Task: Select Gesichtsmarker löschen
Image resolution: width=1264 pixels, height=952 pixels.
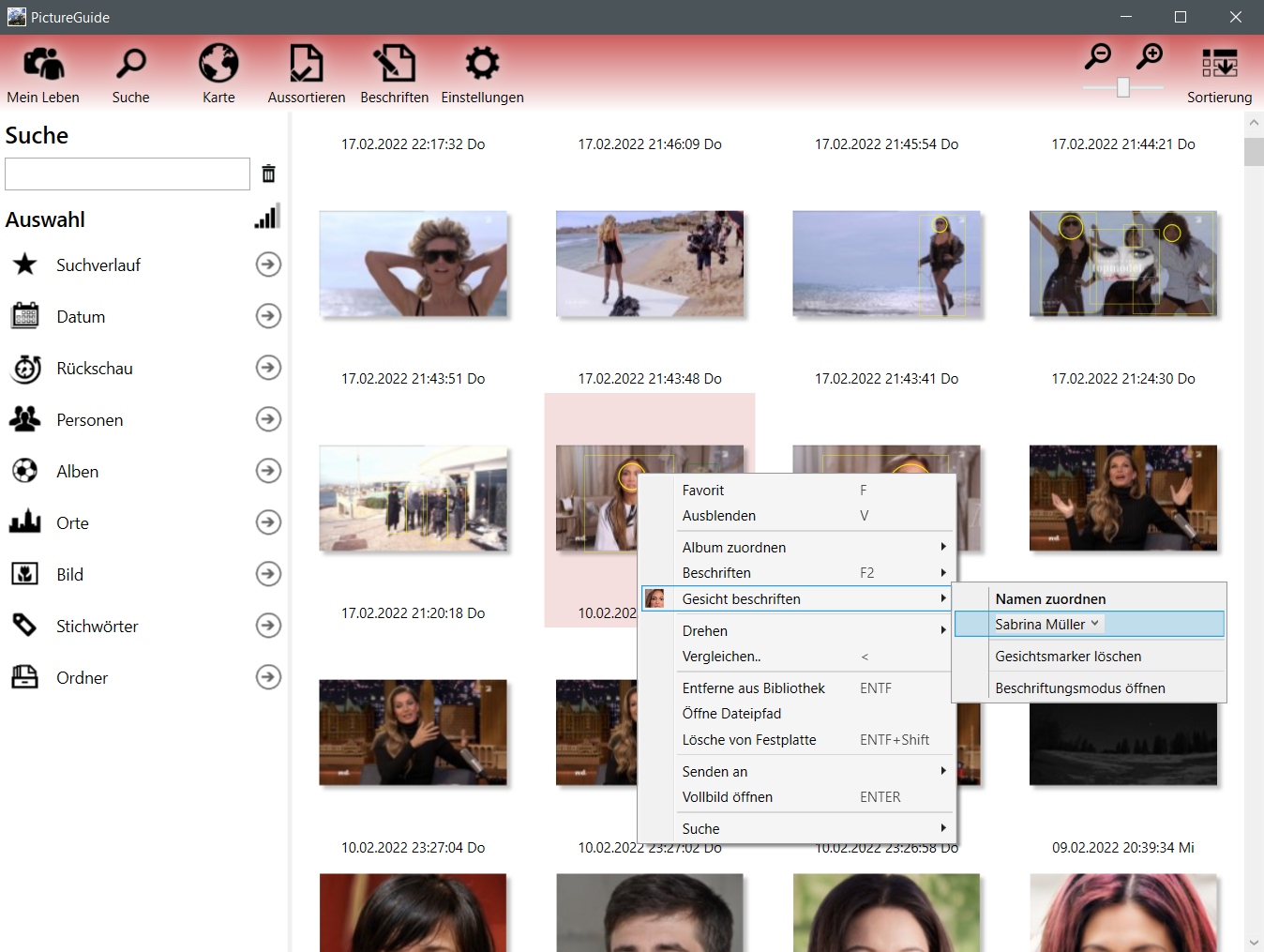Action: pos(1090,656)
